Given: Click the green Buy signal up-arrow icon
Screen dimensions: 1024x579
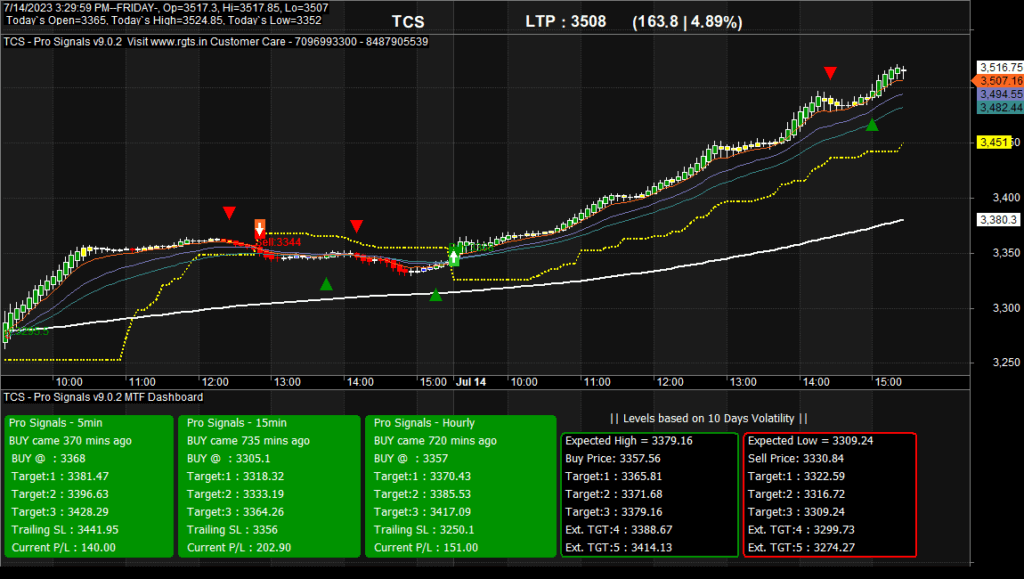Looking at the screenshot, I should click(454, 255).
